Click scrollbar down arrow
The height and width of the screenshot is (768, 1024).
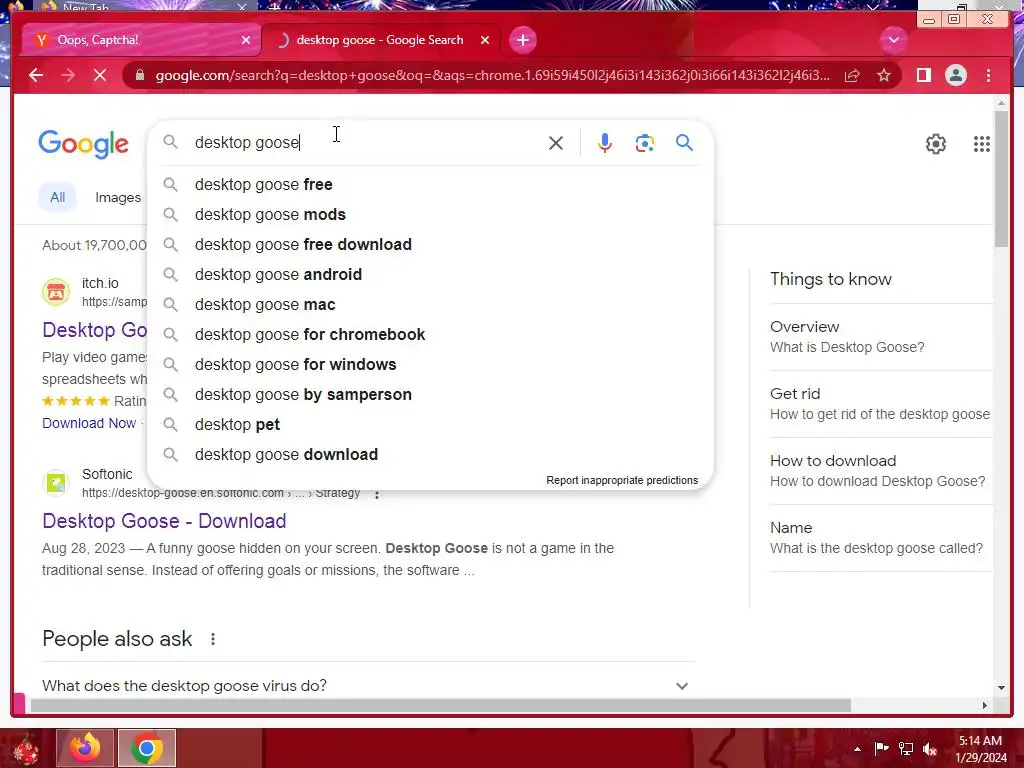[1001, 688]
